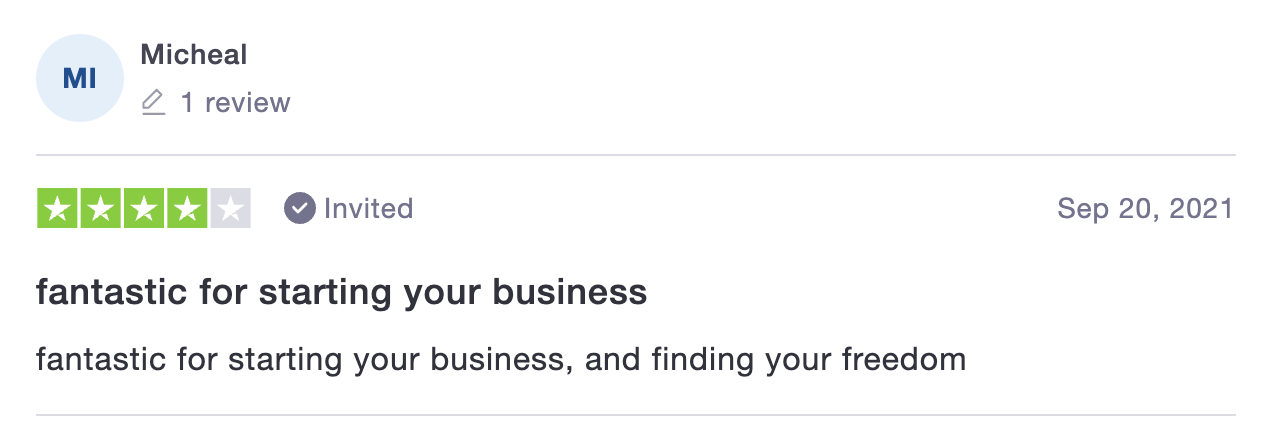The width and height of the screenshot is (1276, 426).
Task: Open reviewer Micheal's profile name
Action: click(194, 54)
